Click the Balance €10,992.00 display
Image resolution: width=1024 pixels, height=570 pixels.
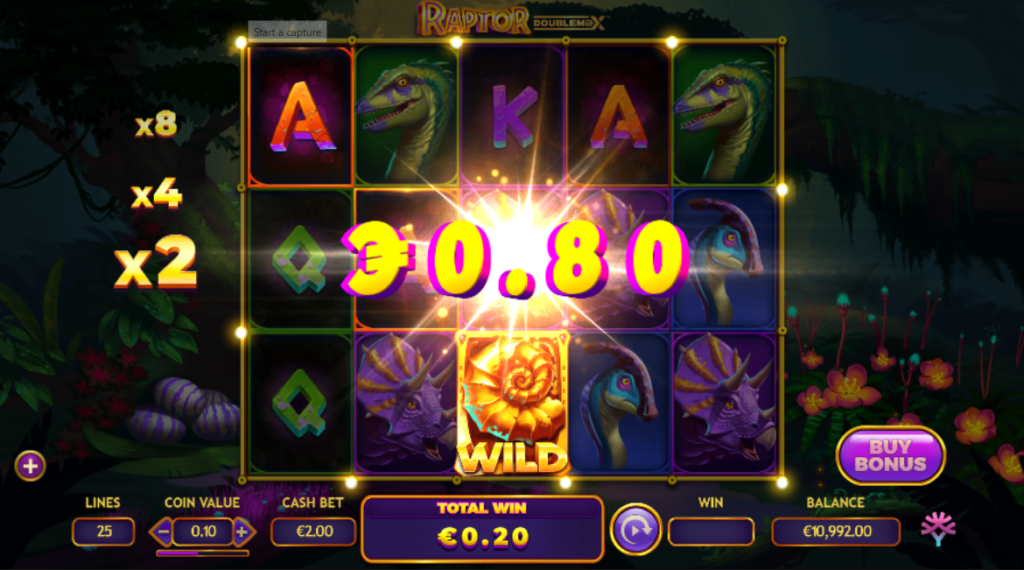click(837, 531)
